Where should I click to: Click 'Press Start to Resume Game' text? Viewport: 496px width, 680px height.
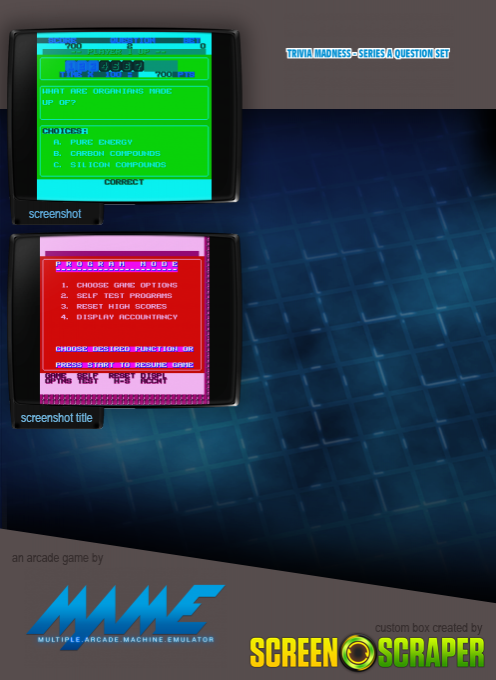point(124,365)
